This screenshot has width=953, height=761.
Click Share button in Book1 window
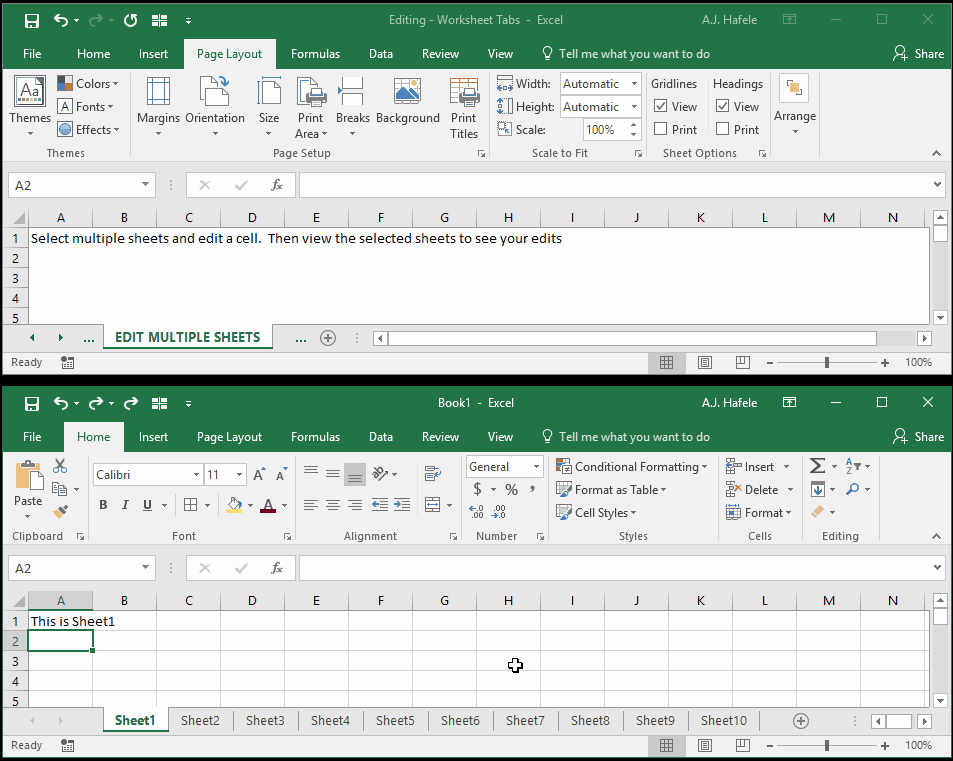click(x=918, y=436)
